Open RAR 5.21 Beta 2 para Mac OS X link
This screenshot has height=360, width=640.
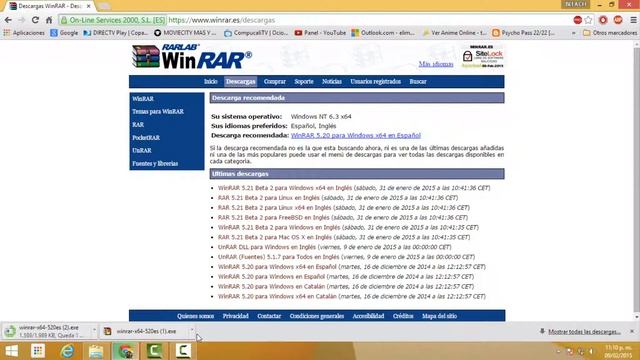coord(275,237)
